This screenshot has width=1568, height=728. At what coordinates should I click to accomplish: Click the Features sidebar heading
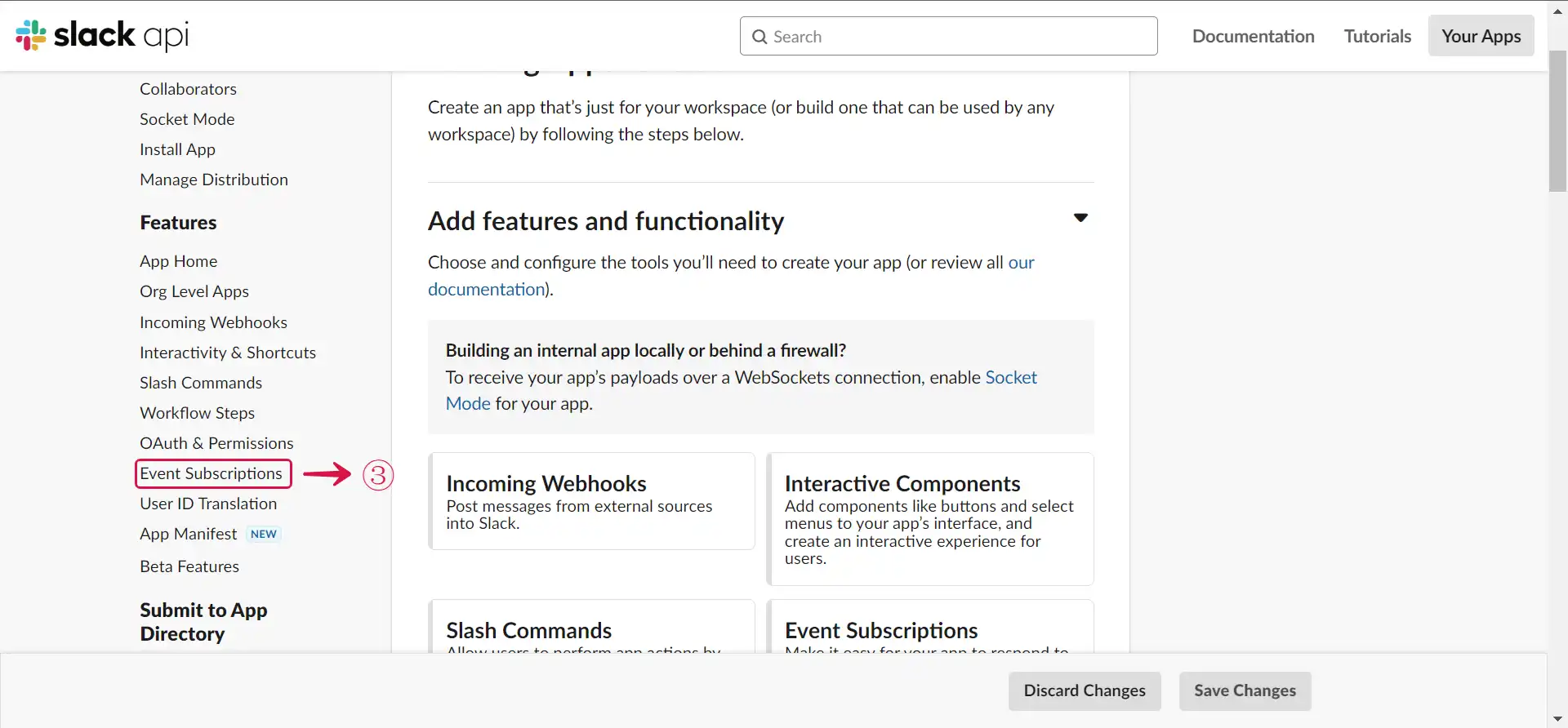tap(178, 223)
